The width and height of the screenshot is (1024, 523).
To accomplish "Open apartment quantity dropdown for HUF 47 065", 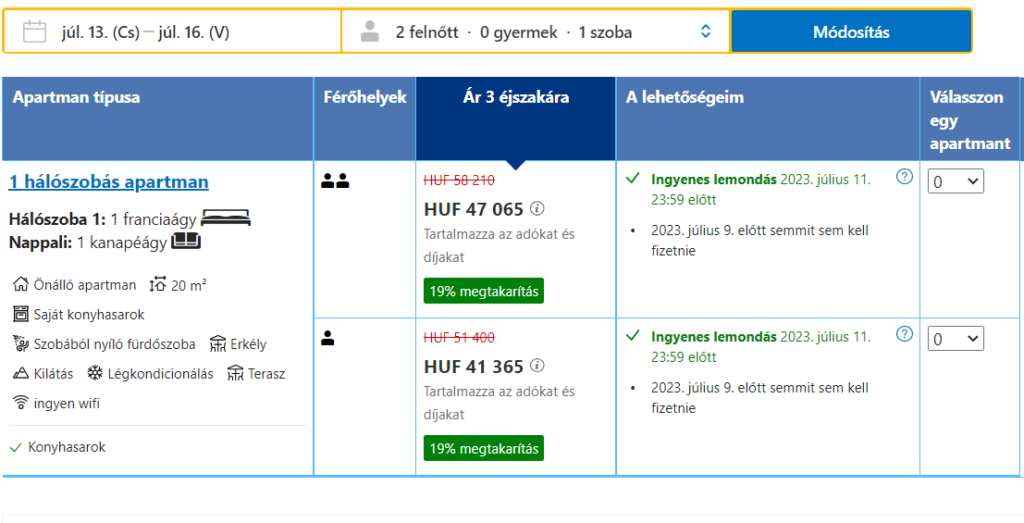I will 955,182.
